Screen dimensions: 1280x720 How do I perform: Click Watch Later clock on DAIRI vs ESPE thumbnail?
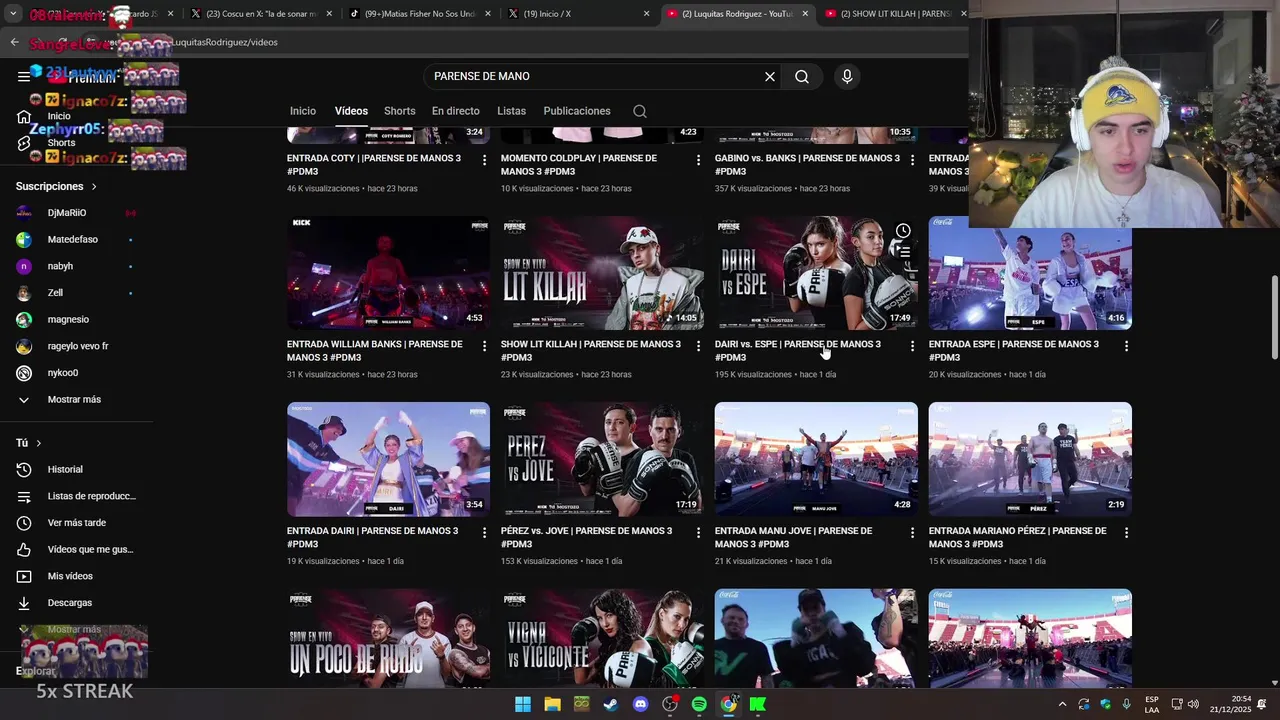pyautogui.click(x=903, y=231)
